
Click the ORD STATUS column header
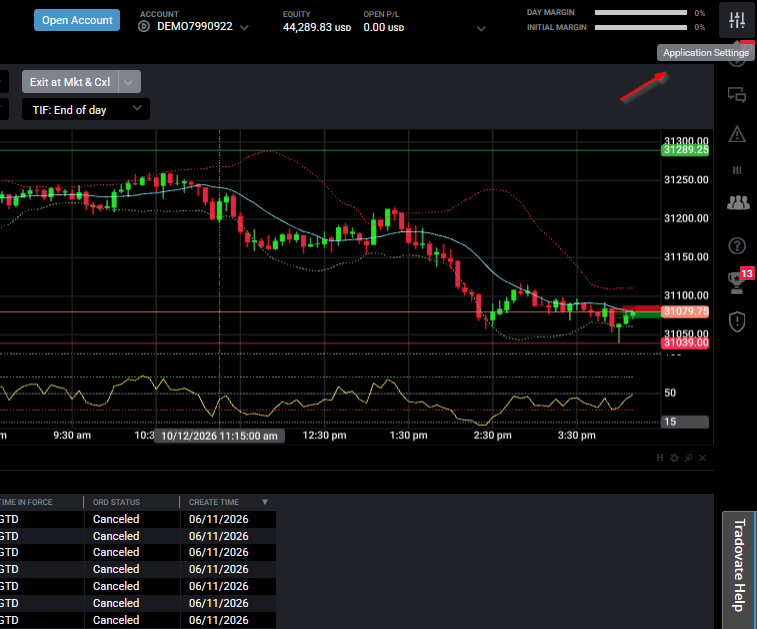point(116,502)
